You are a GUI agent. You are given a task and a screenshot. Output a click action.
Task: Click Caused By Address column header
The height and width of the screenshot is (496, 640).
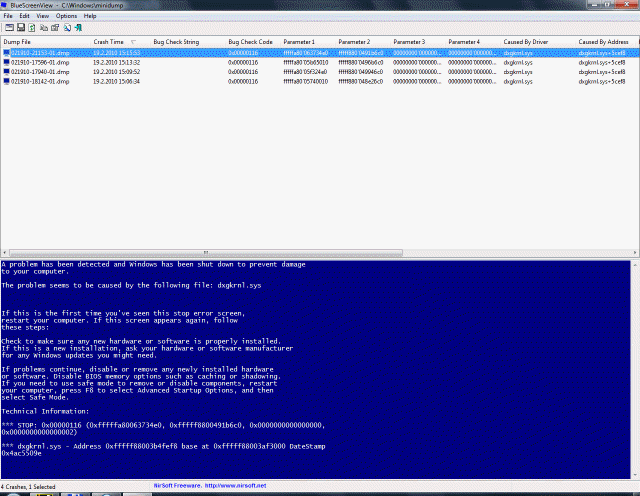(606, 42)
